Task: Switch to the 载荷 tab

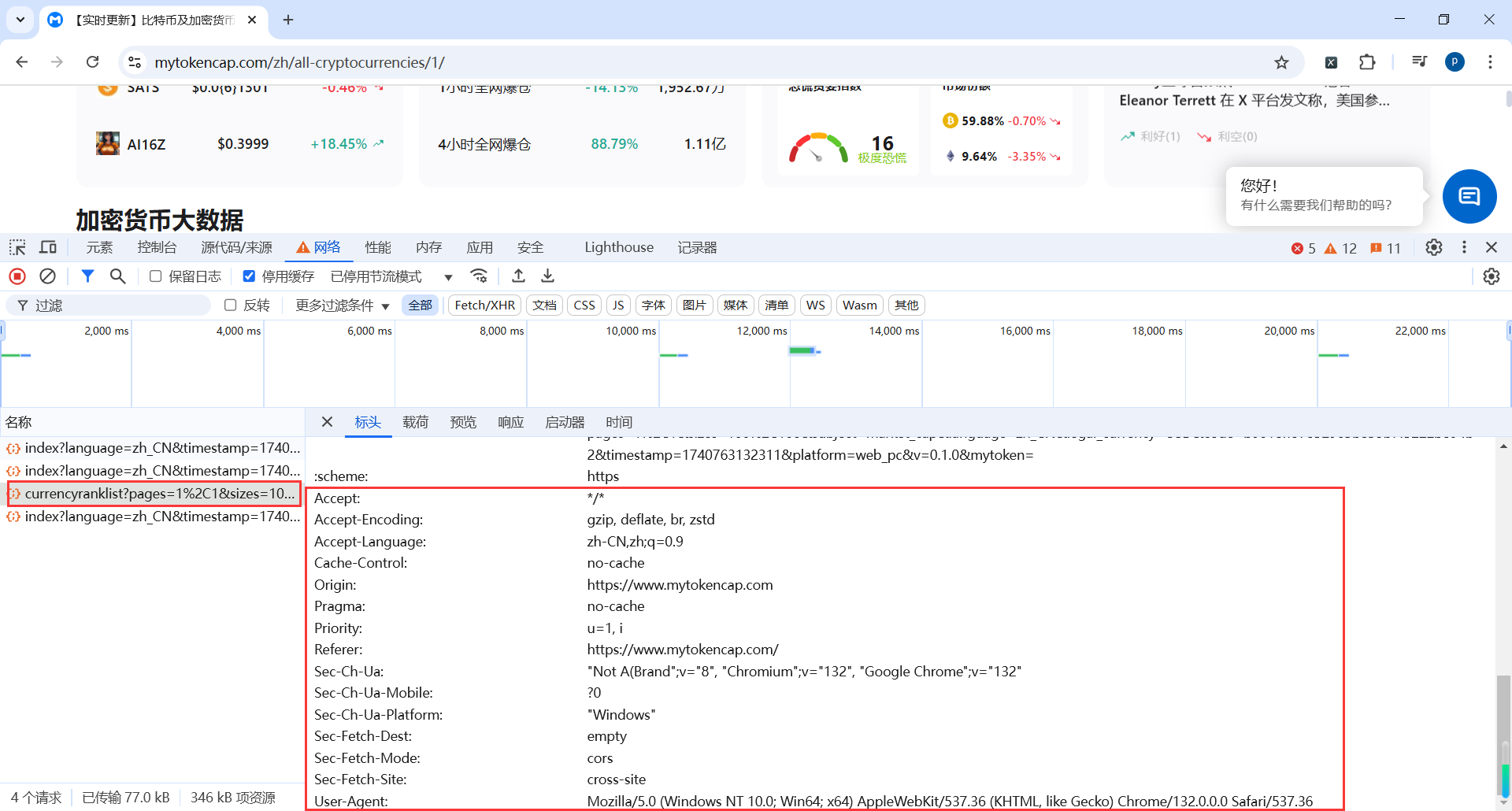Action: point(415,423)
